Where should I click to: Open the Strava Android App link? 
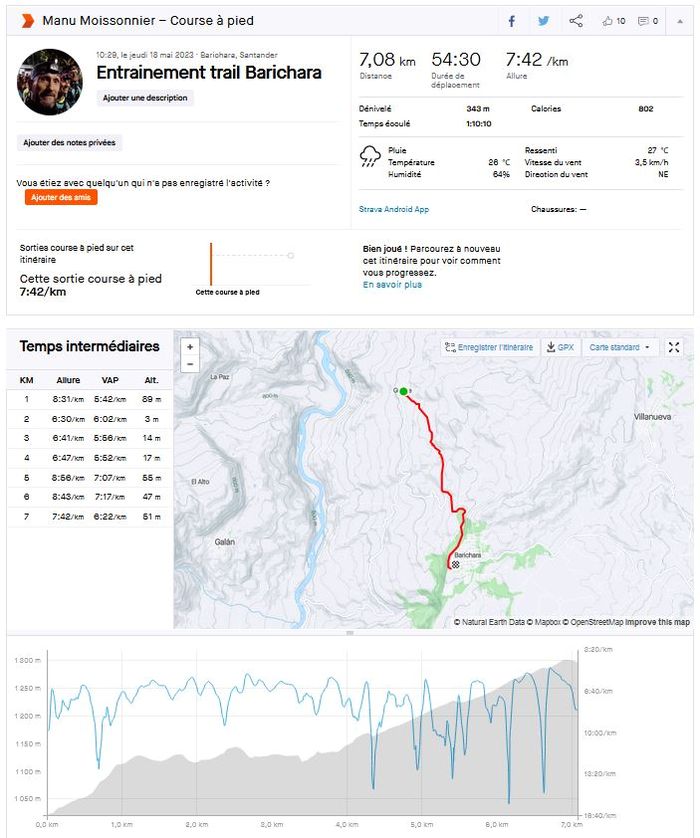[x=394, y=209]
